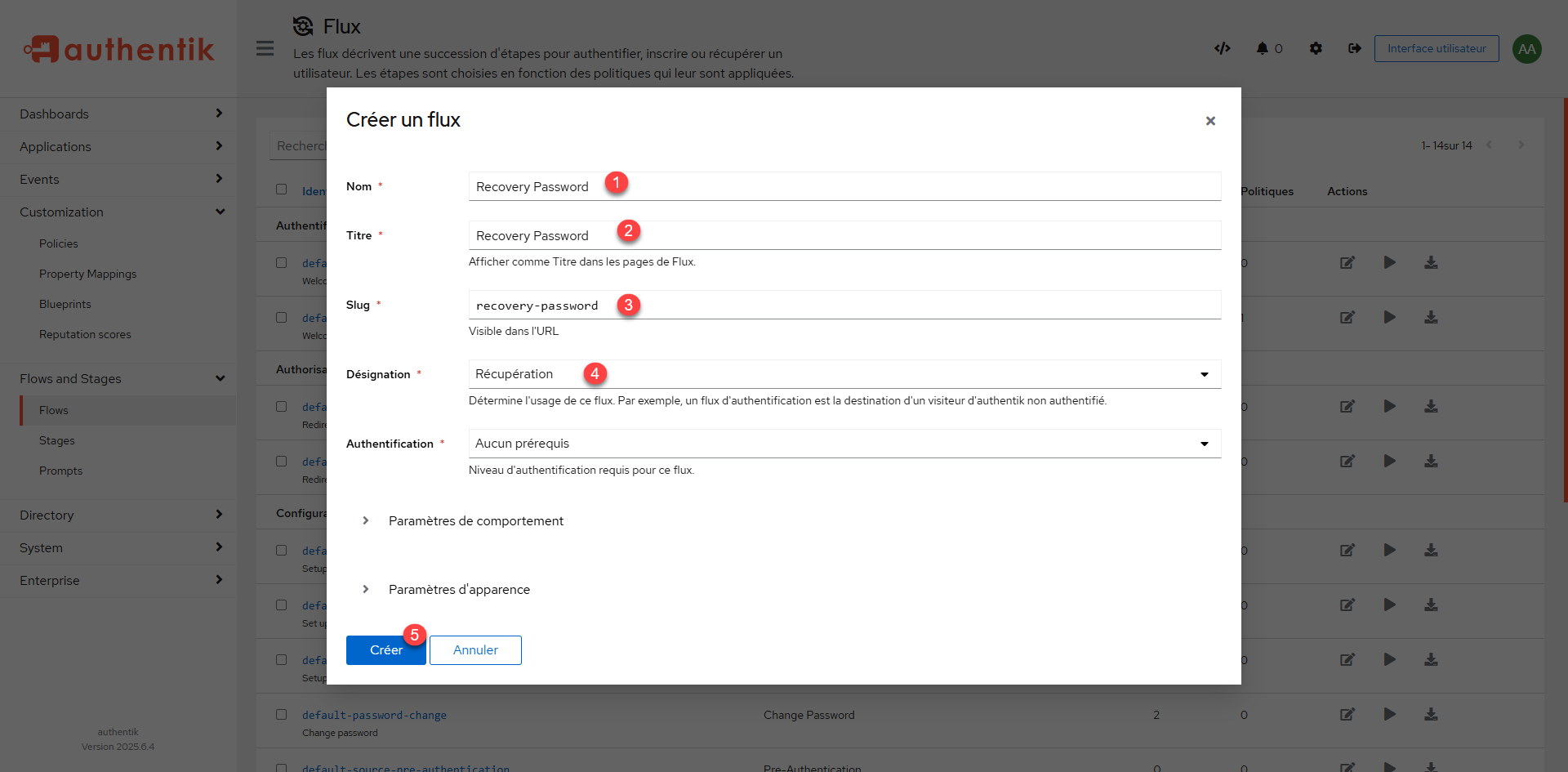Open the Authentification dropdown
Screen dimensions: 1568x772
pos(844,444)
